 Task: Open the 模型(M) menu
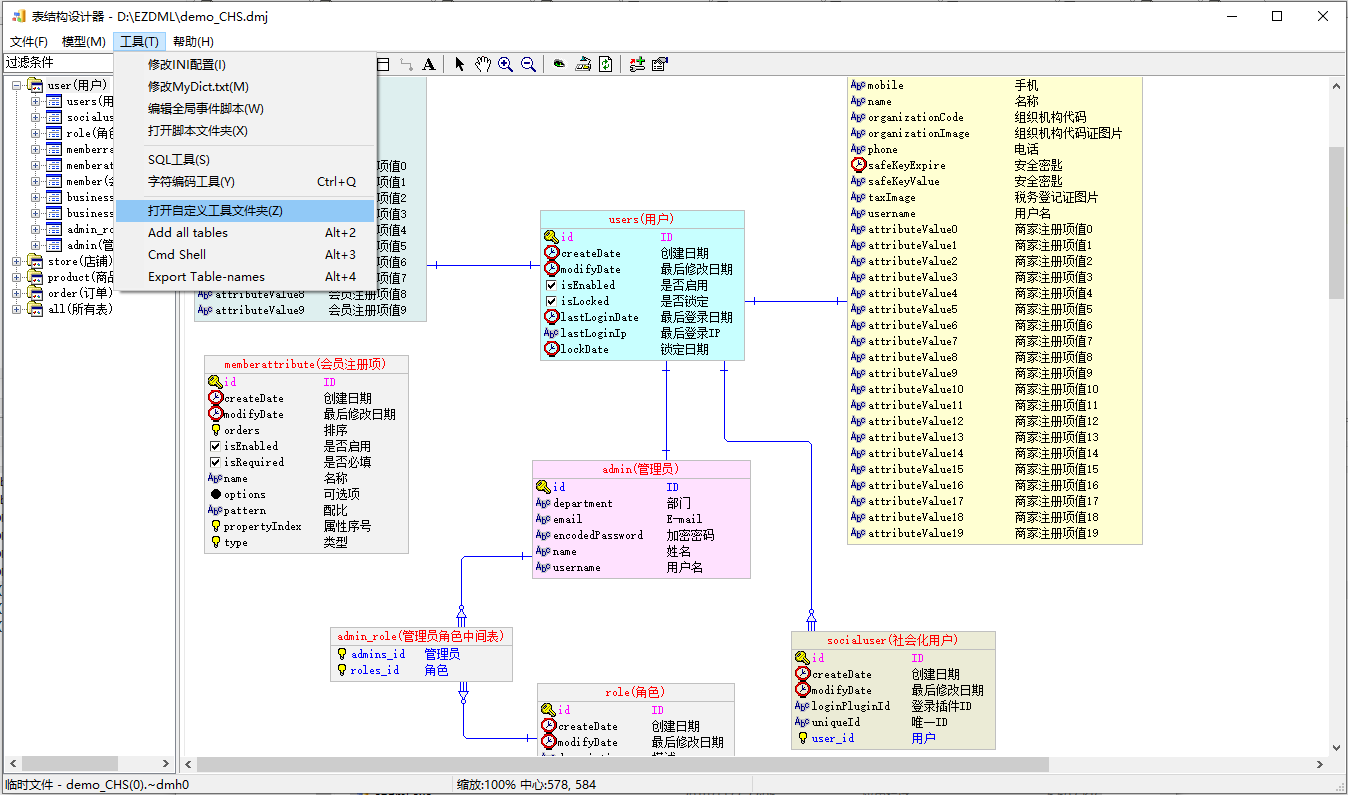[84, 41]
